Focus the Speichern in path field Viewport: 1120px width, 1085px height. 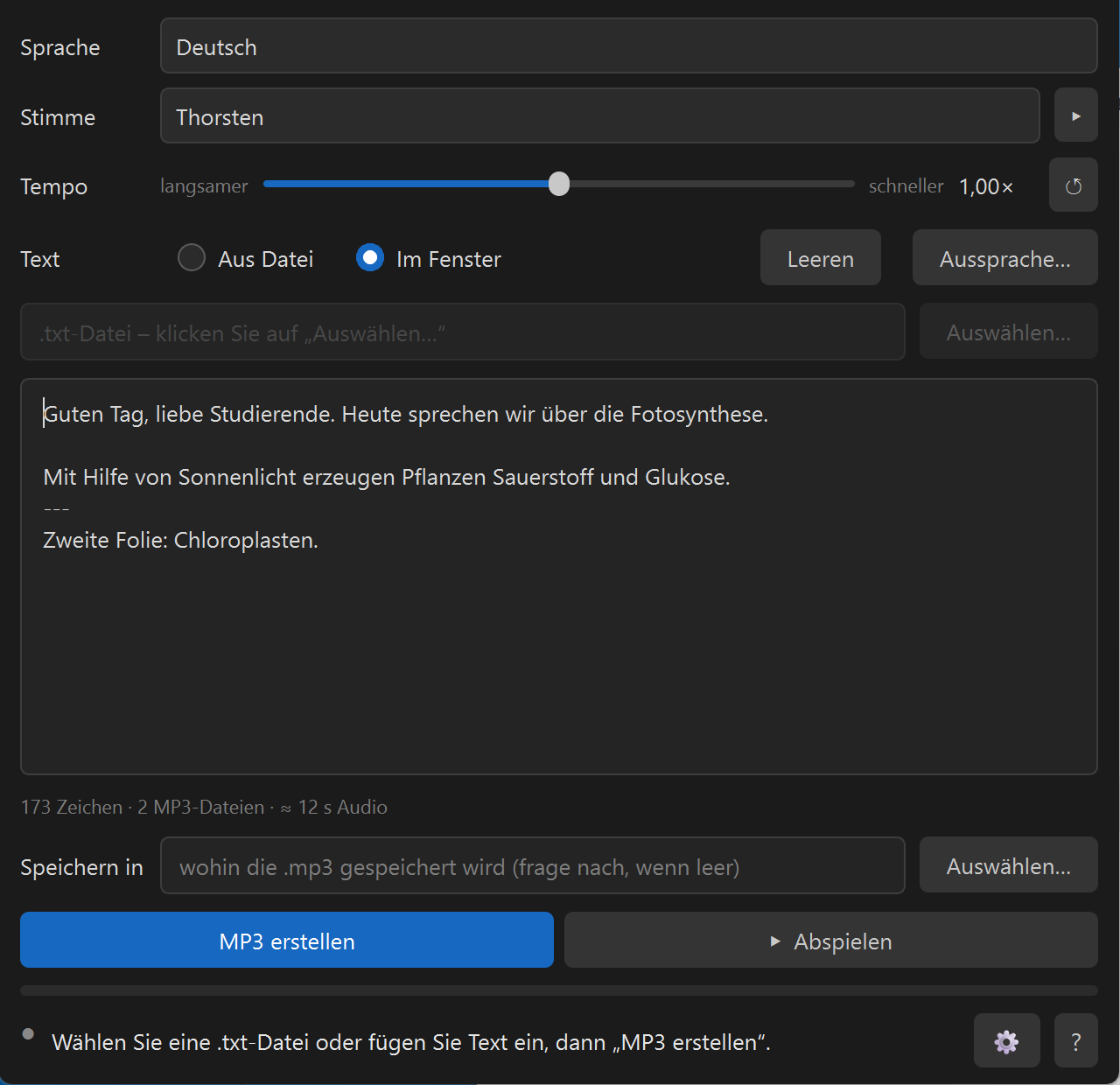click(532, 865)
